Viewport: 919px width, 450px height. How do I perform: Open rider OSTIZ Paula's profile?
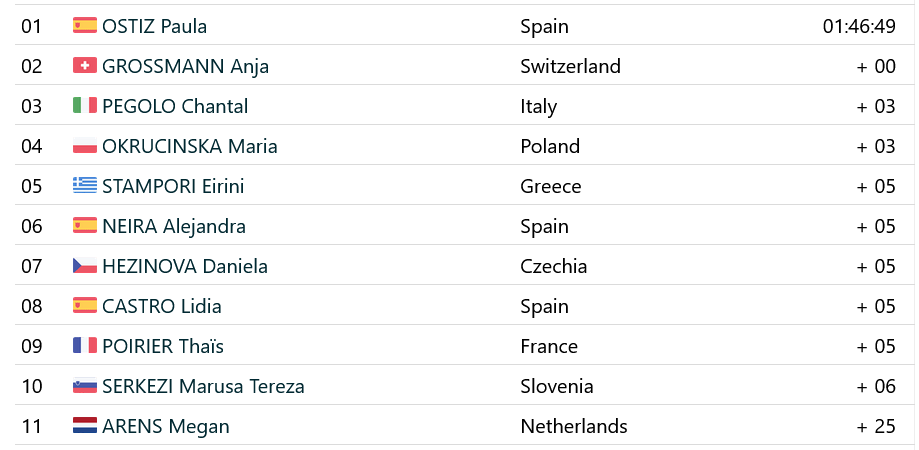tap(154, 26)
